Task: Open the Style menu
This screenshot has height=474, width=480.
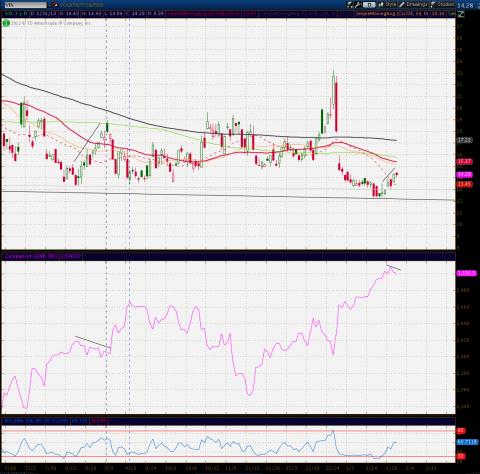Action: click(387, 5)
